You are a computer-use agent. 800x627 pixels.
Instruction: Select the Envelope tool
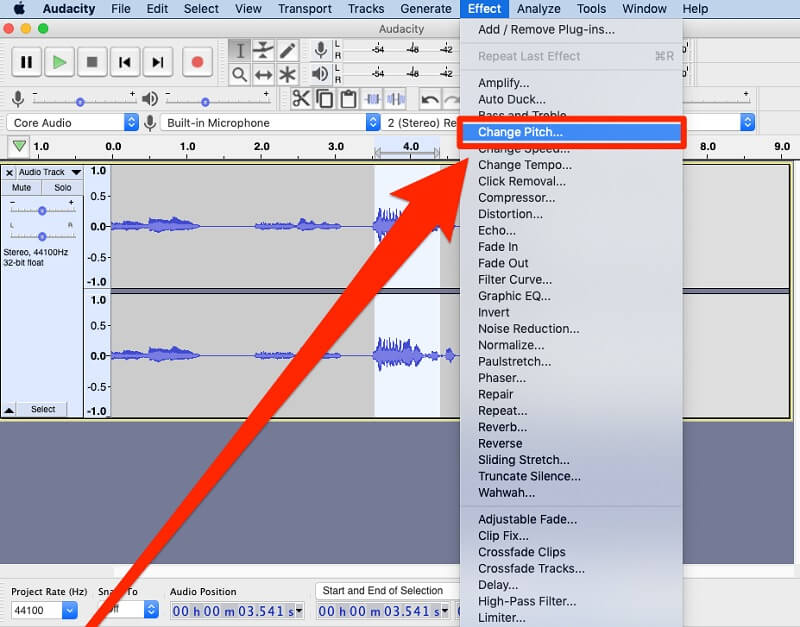pyautogui.click(x=262, y=50)
